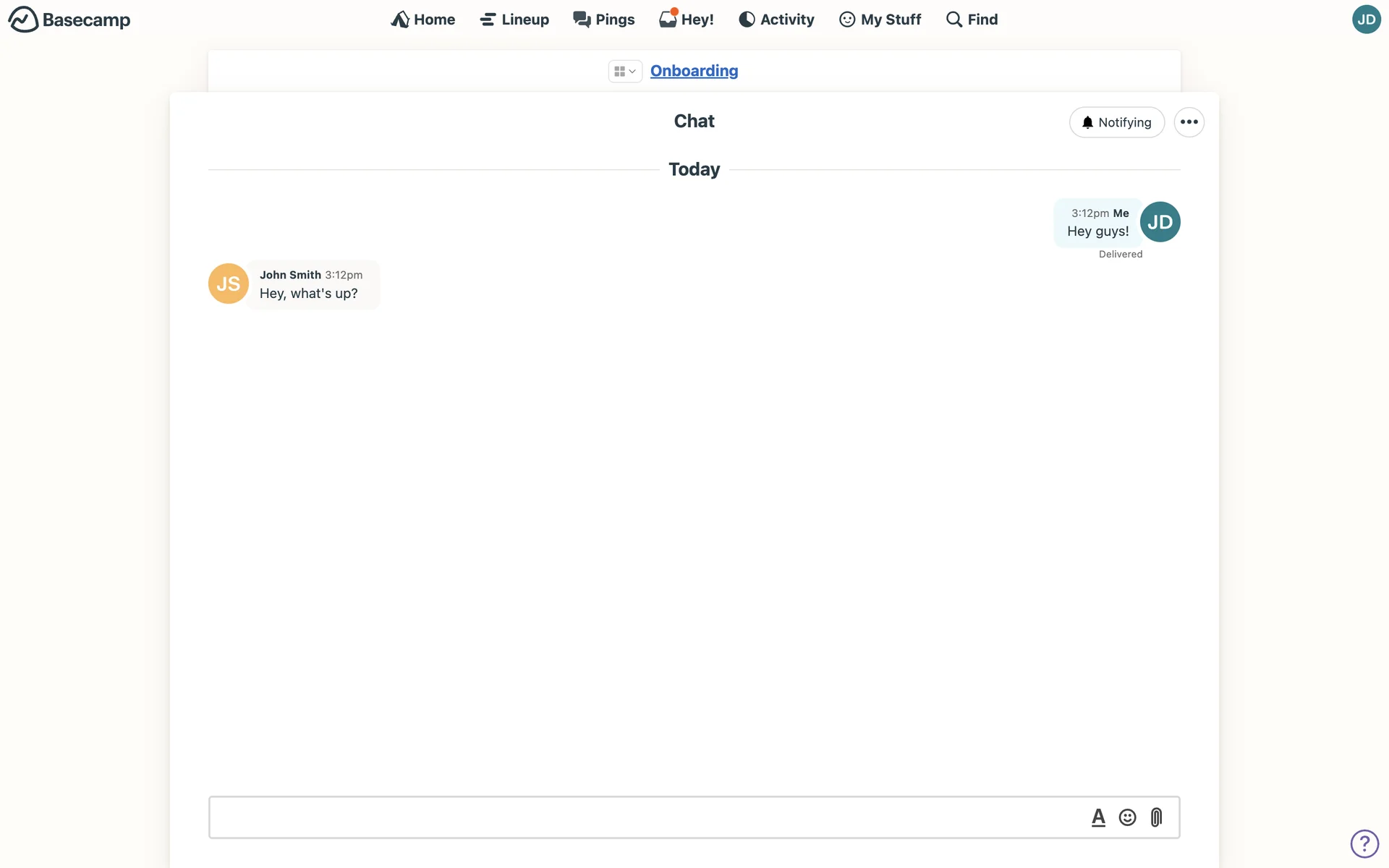Follow the Onboarding project link
The width and height of the screenshot is (1389, 868).
[694, 71]
